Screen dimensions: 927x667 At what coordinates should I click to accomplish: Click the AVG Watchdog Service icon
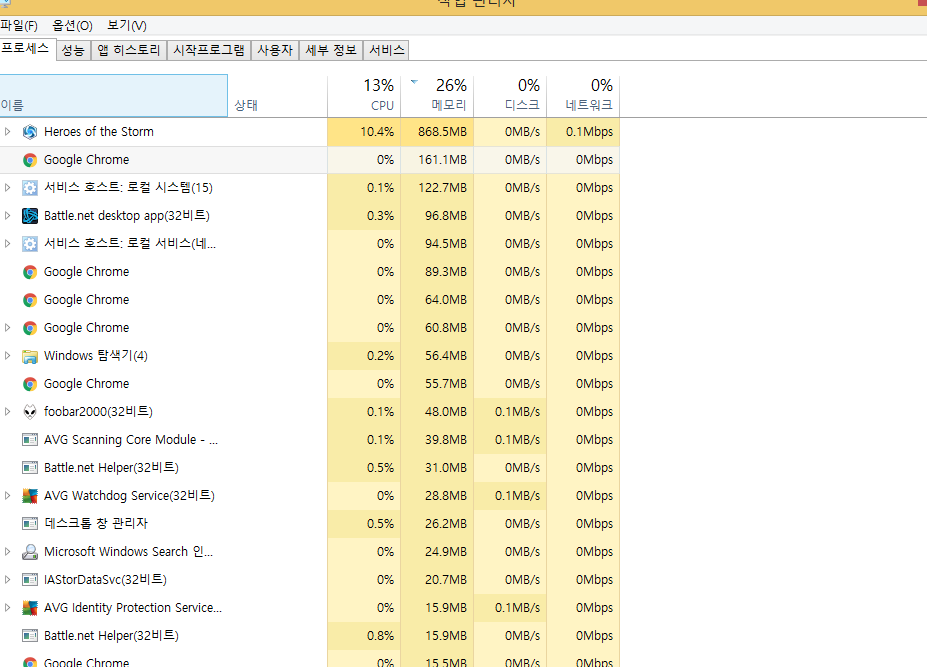tap(30, 496)
